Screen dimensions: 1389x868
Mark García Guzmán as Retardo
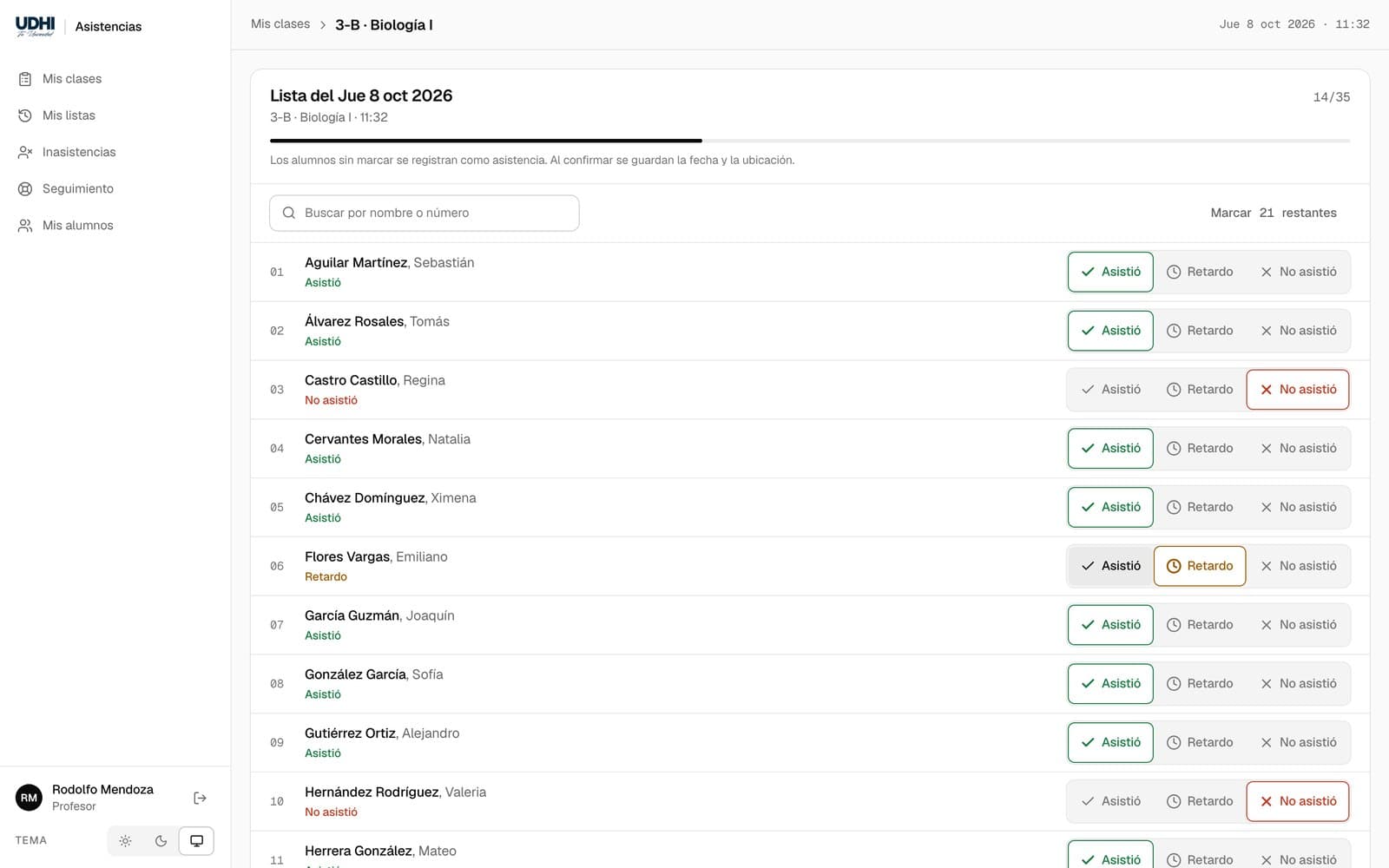click(1200, 625)
